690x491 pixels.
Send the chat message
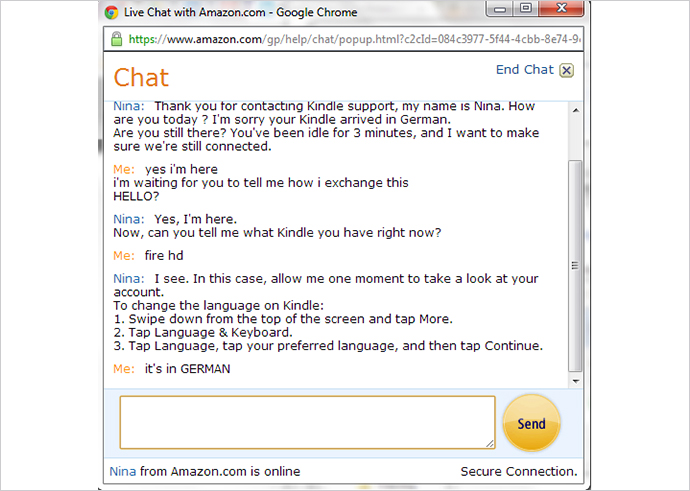[532, 423]
